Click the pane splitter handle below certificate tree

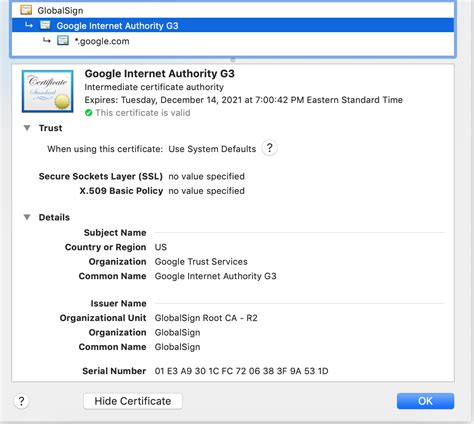tap(233, 60)
